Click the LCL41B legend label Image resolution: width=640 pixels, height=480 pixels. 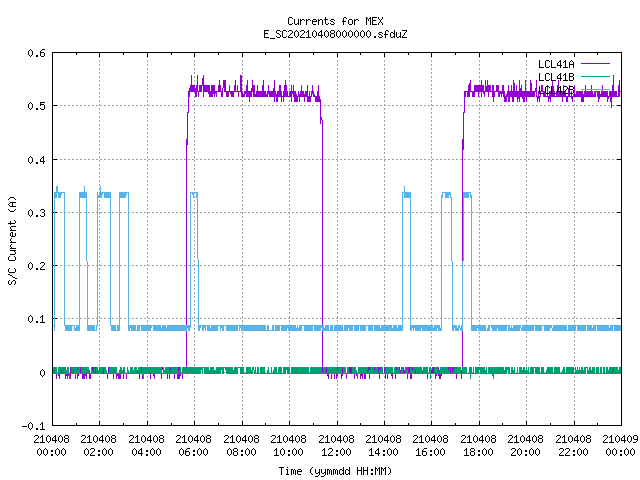(x=556, y=77)
